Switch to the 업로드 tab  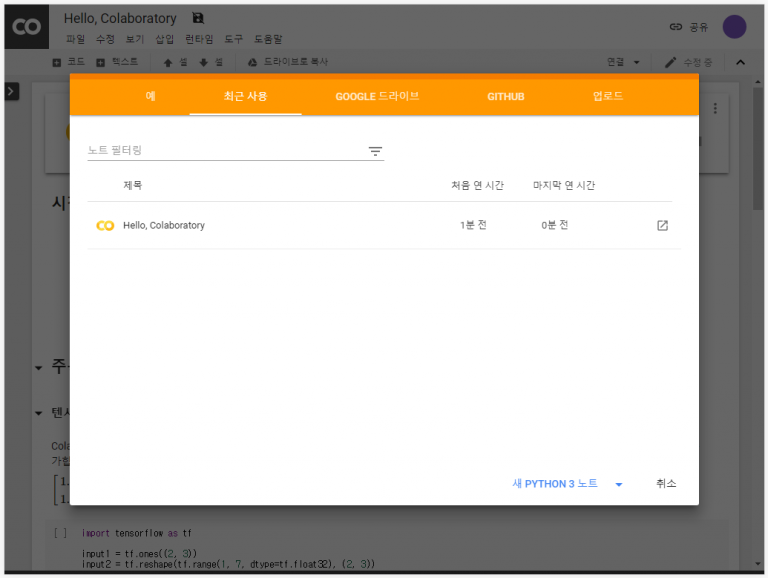tap(608, 96)
